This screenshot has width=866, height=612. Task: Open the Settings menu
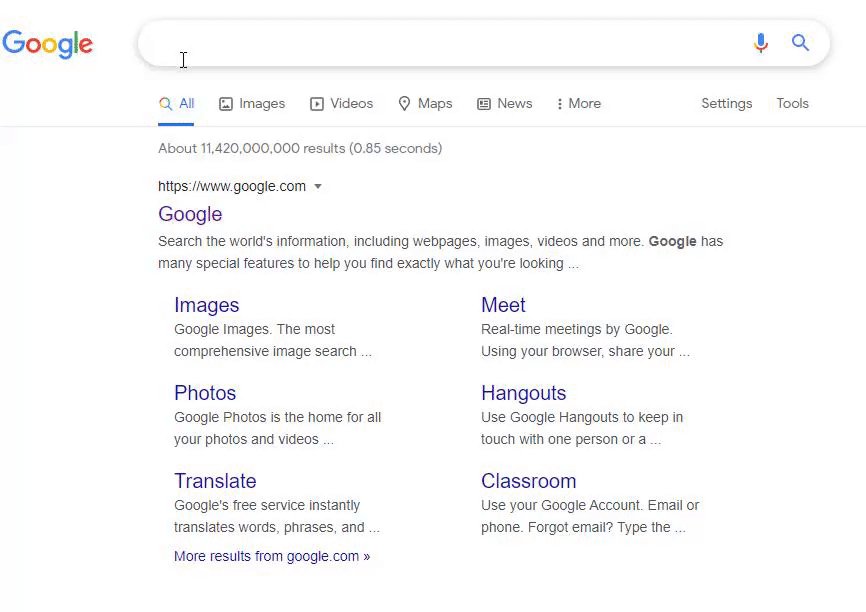click(x=726, y=104)
